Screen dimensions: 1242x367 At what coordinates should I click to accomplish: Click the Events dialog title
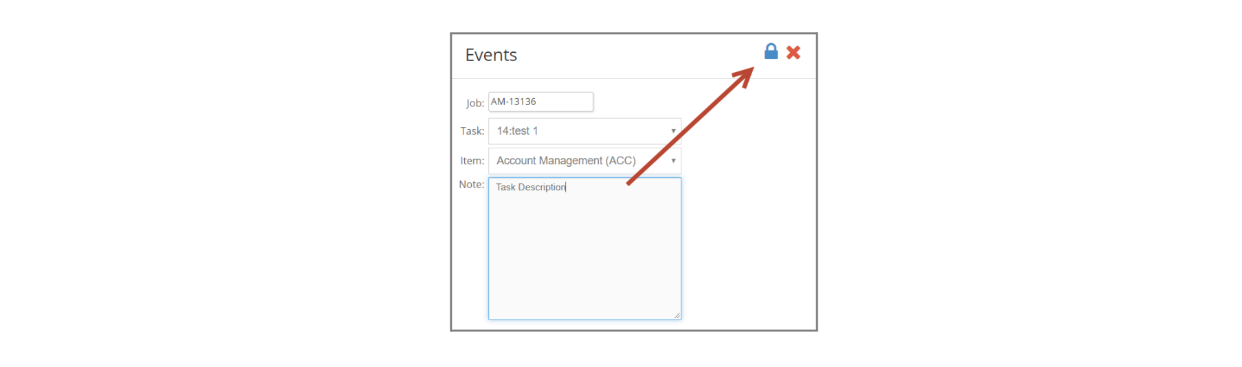tap(491, 55)
